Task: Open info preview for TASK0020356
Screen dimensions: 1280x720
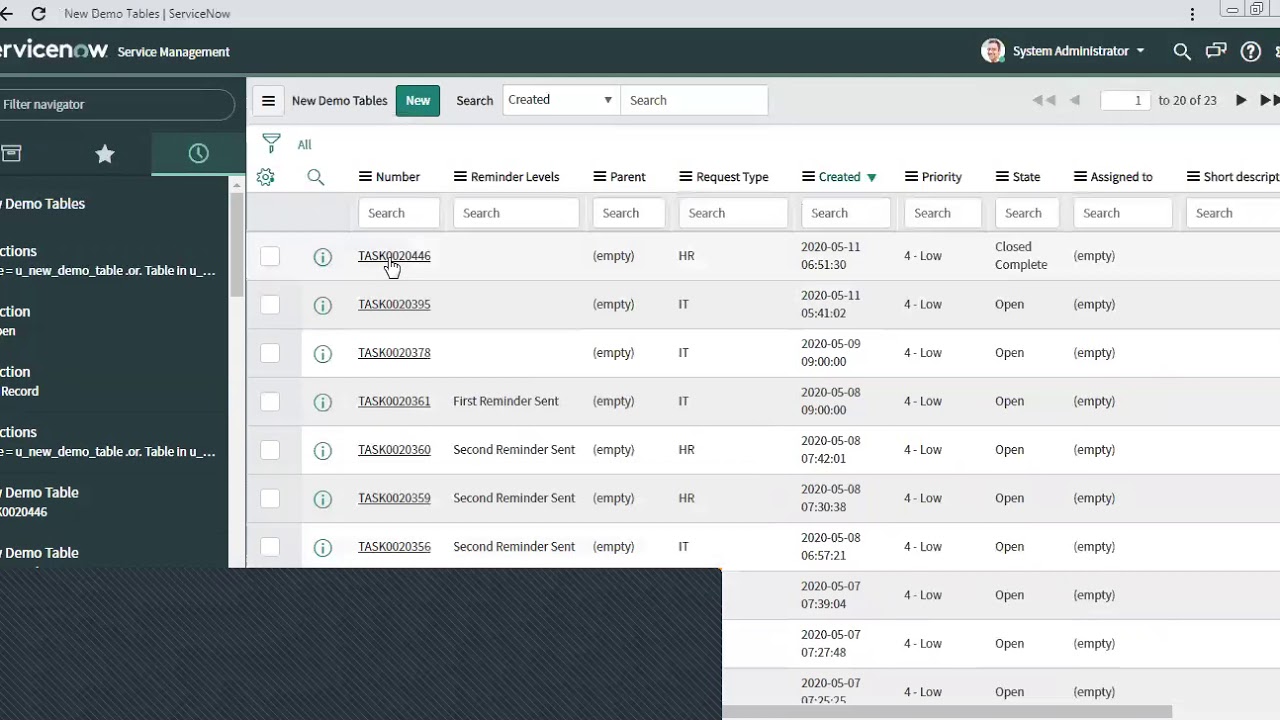Action: (322, 548)
